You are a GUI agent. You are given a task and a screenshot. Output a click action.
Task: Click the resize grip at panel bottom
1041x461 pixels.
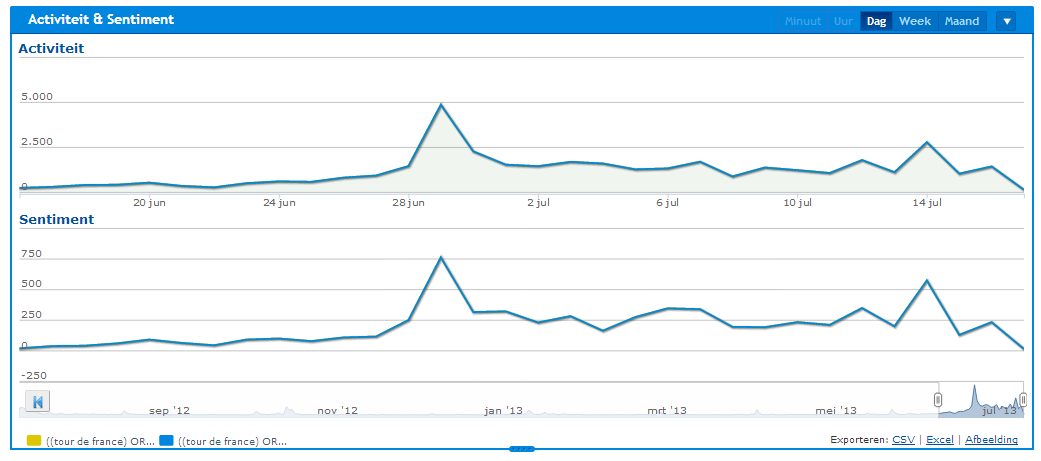click(520, 449)
